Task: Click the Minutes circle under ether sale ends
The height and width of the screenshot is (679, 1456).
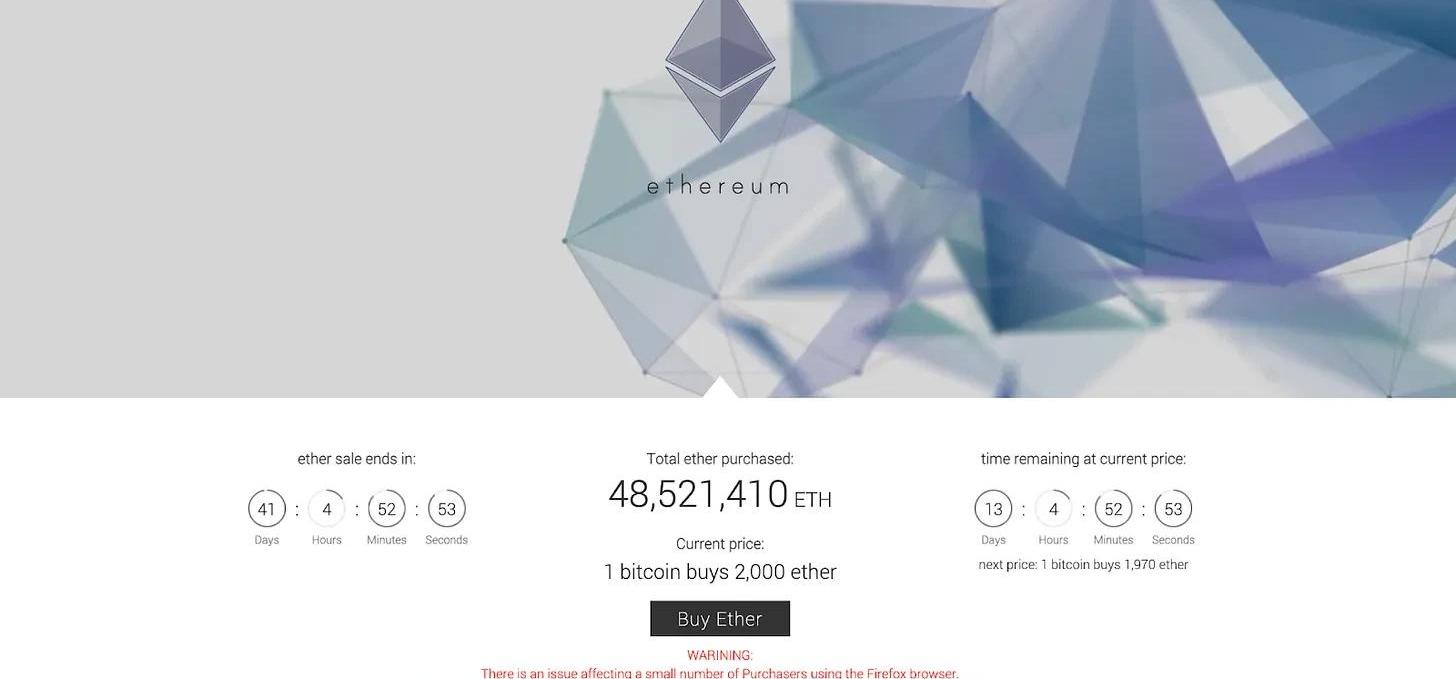Action: (387, 509)
